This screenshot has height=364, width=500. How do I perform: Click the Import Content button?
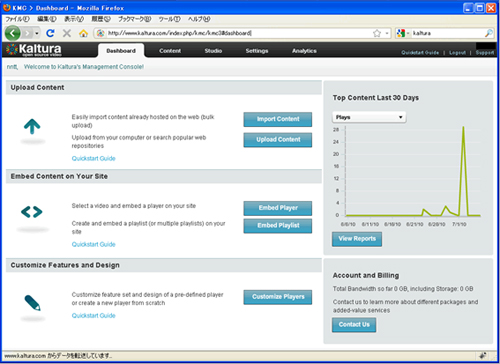click(x=278, y=119)
